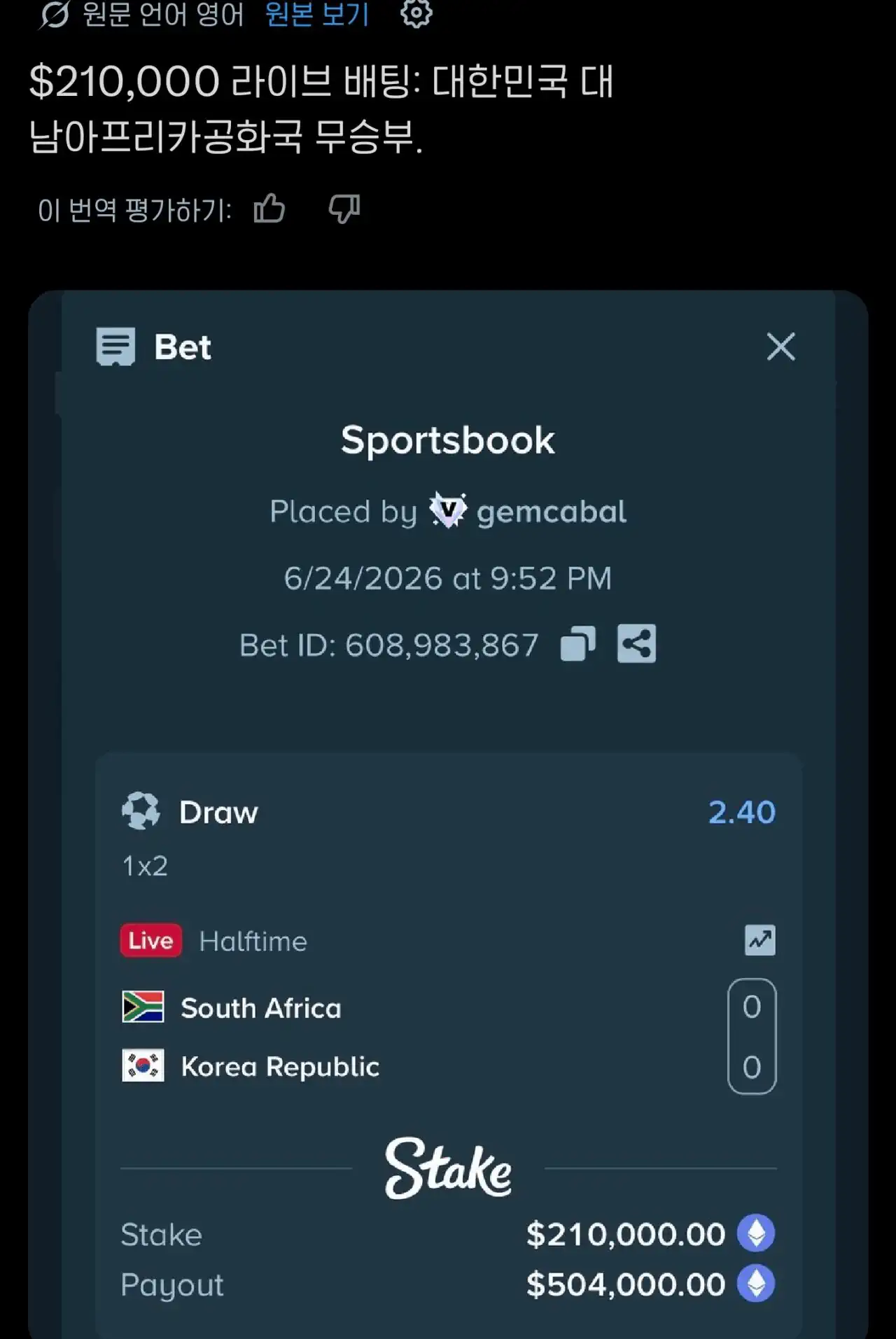Copy the Bet ID with copy icon
This screenshot has width=896, height=1339.
click(x=578, y=644)
